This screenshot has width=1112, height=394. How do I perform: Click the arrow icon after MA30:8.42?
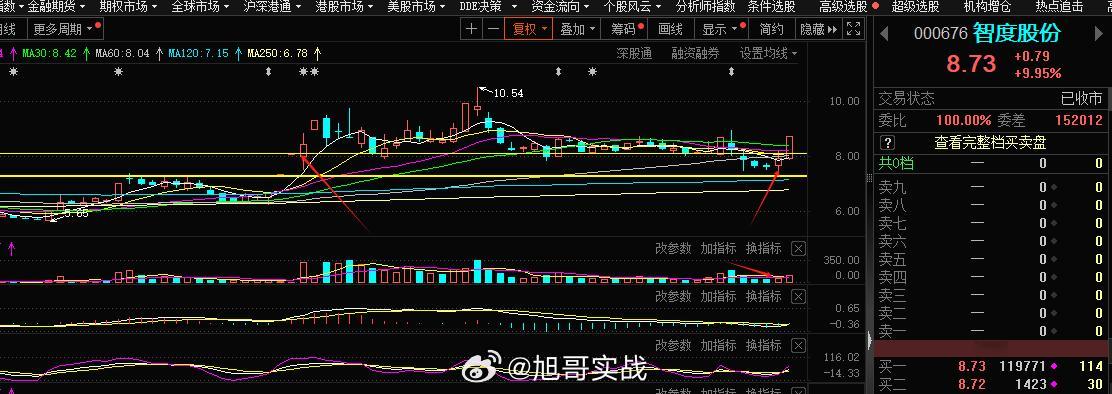click(x=86, y=53)
